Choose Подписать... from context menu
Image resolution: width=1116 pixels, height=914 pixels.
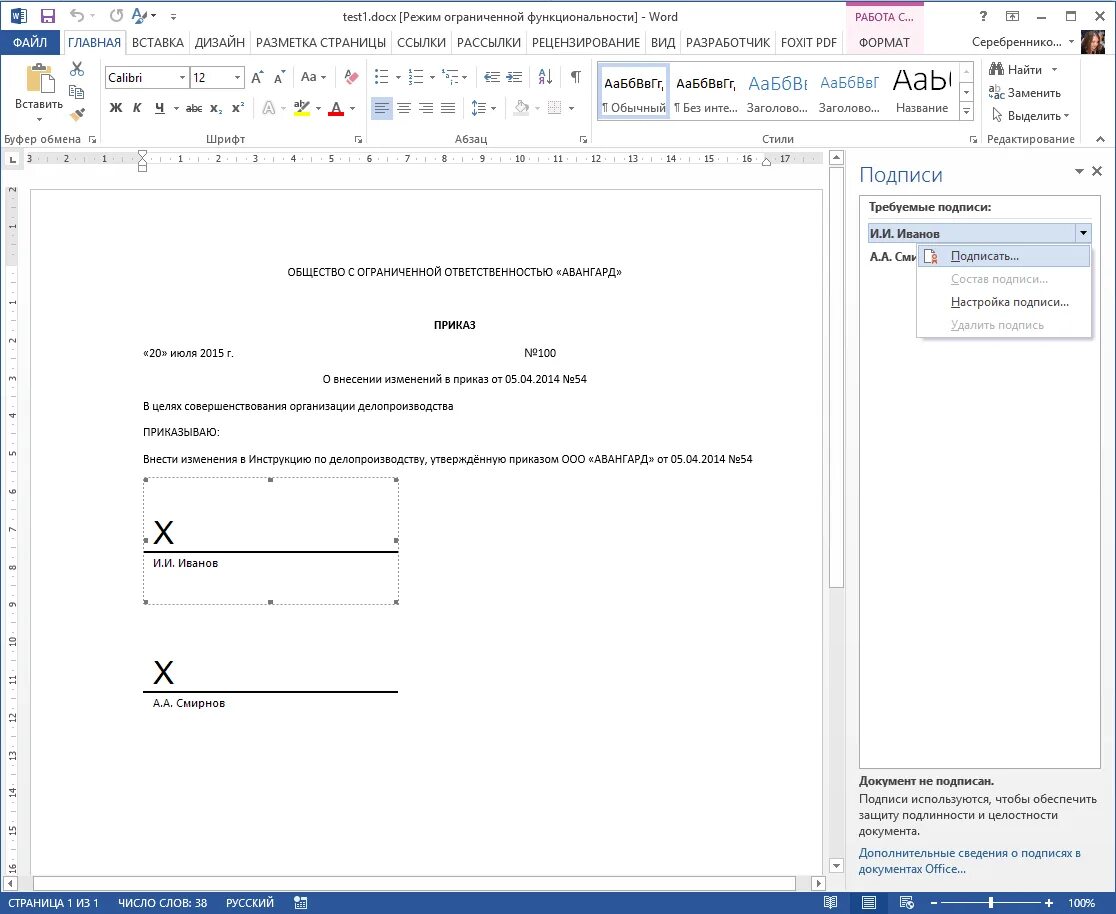[x=1004, y=256]
